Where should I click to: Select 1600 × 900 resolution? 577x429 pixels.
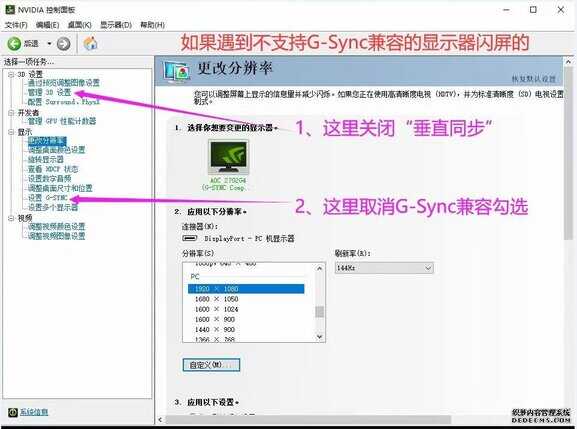tap(246, 319)
